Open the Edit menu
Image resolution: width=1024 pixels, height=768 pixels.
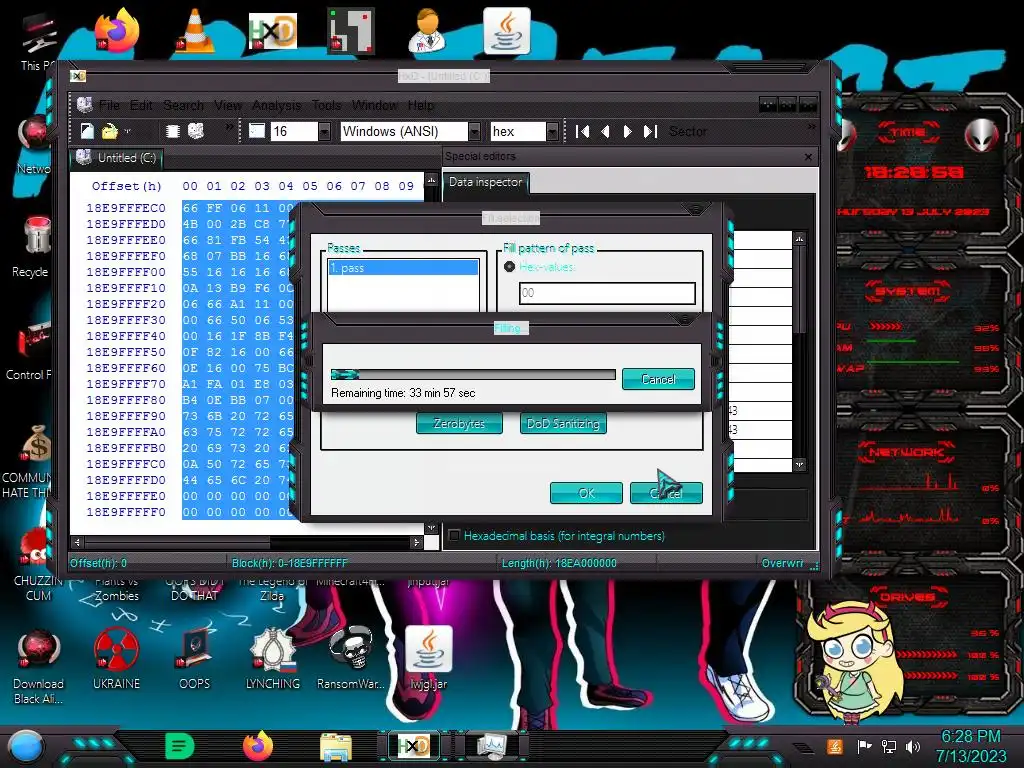click(x=141, y=105)
